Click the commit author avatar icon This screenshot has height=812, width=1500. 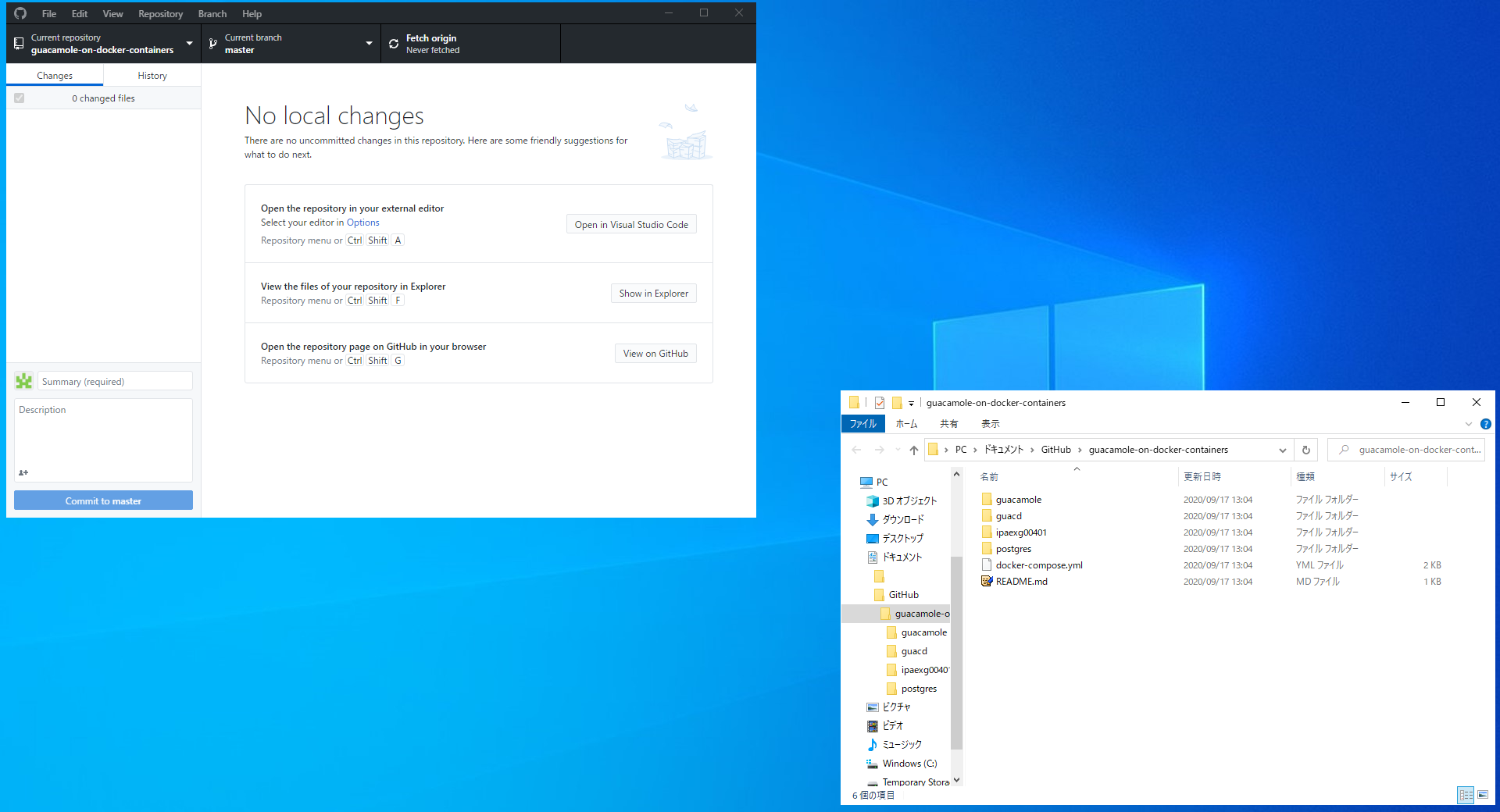click(x=23, y=381)
